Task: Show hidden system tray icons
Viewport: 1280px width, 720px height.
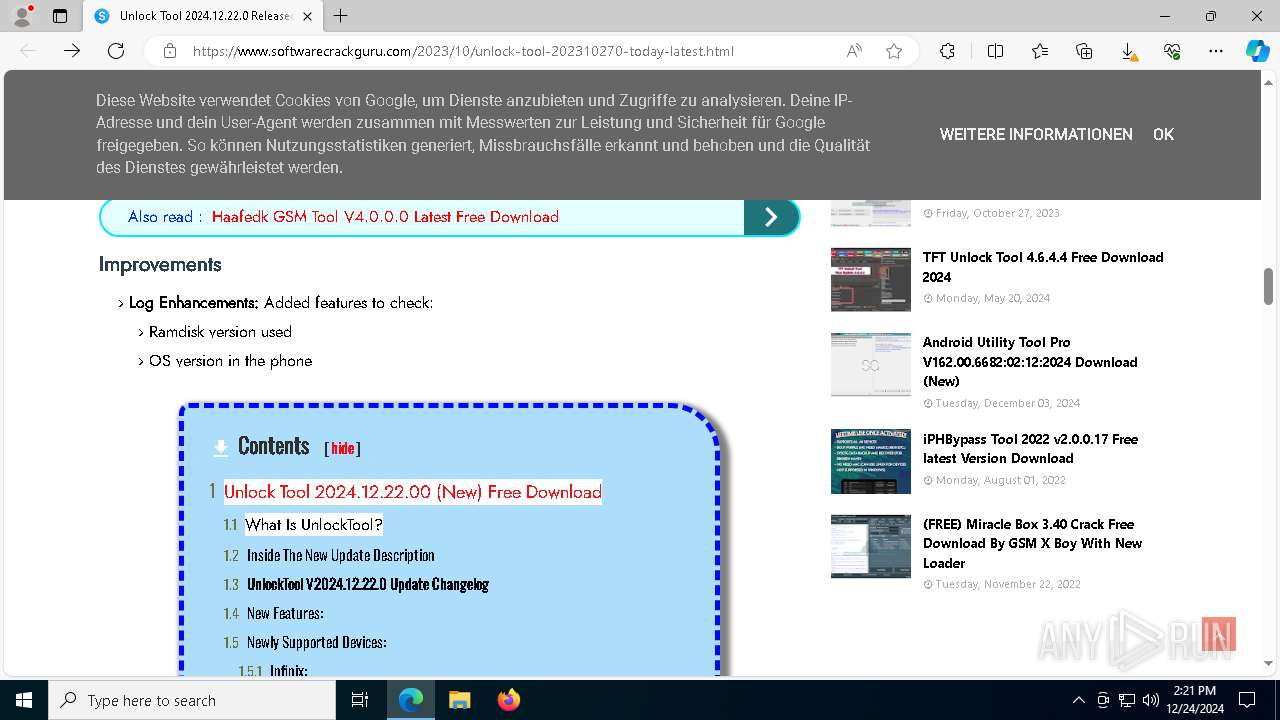Action: tap(1078, 700)
